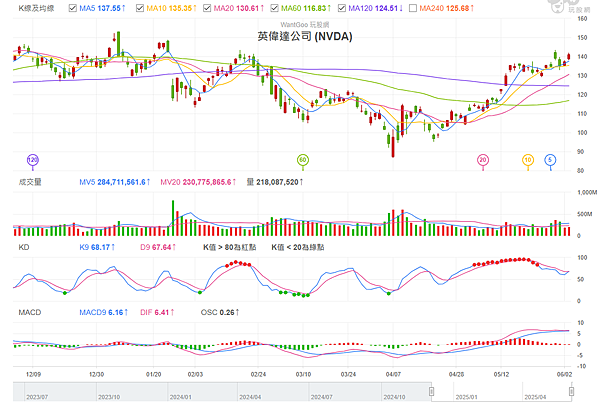The height and width of the screenshot is (403, 600).
Task: Click the 2025/04 label in range navigator
Action: point(535,397)
